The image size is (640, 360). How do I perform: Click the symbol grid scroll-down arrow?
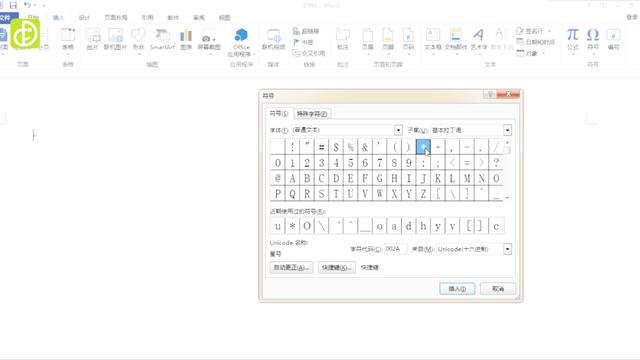(507, 198)
